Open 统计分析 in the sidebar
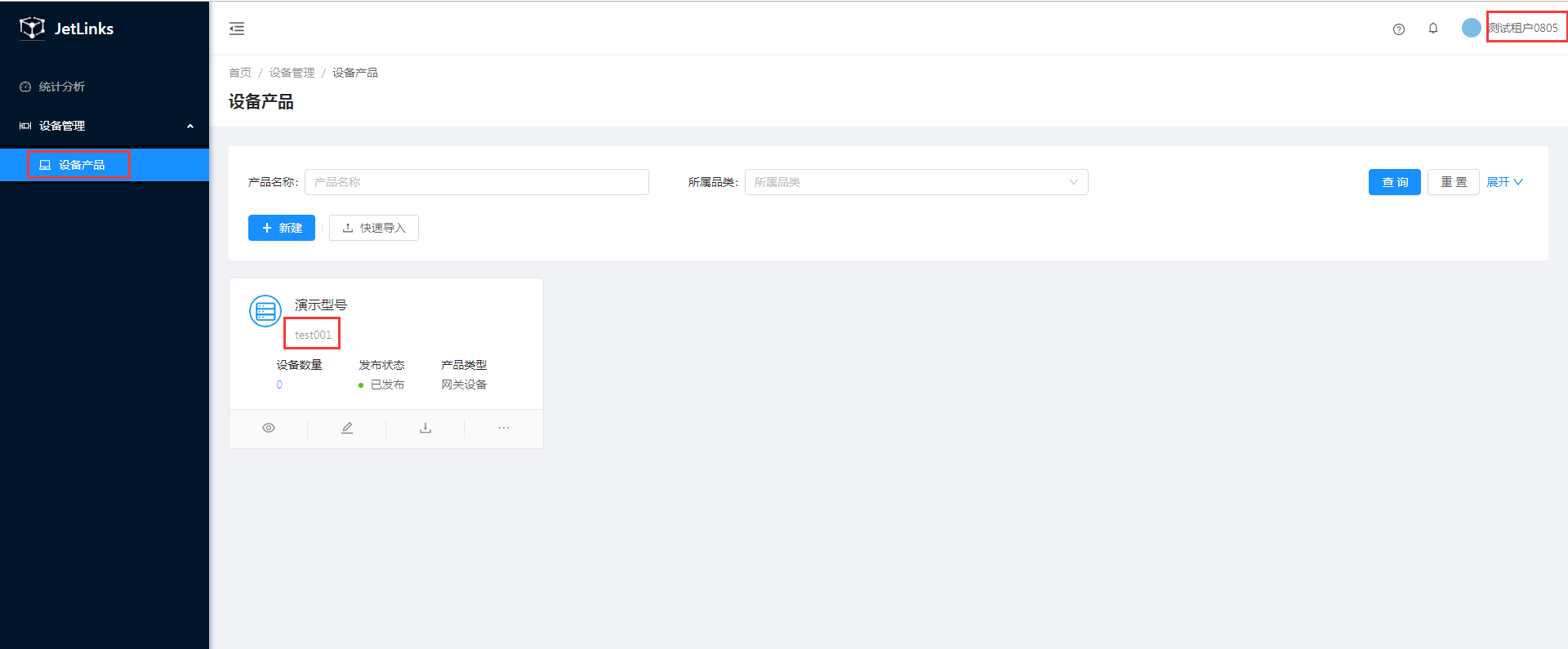 62,87
